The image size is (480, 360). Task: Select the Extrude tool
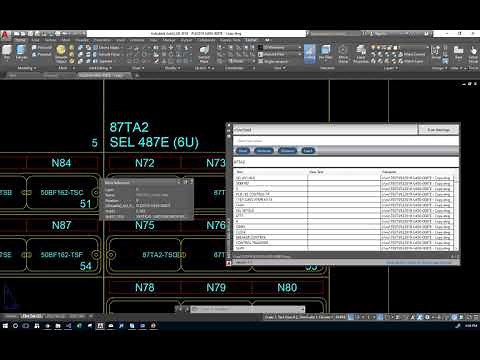click(21, 53)
